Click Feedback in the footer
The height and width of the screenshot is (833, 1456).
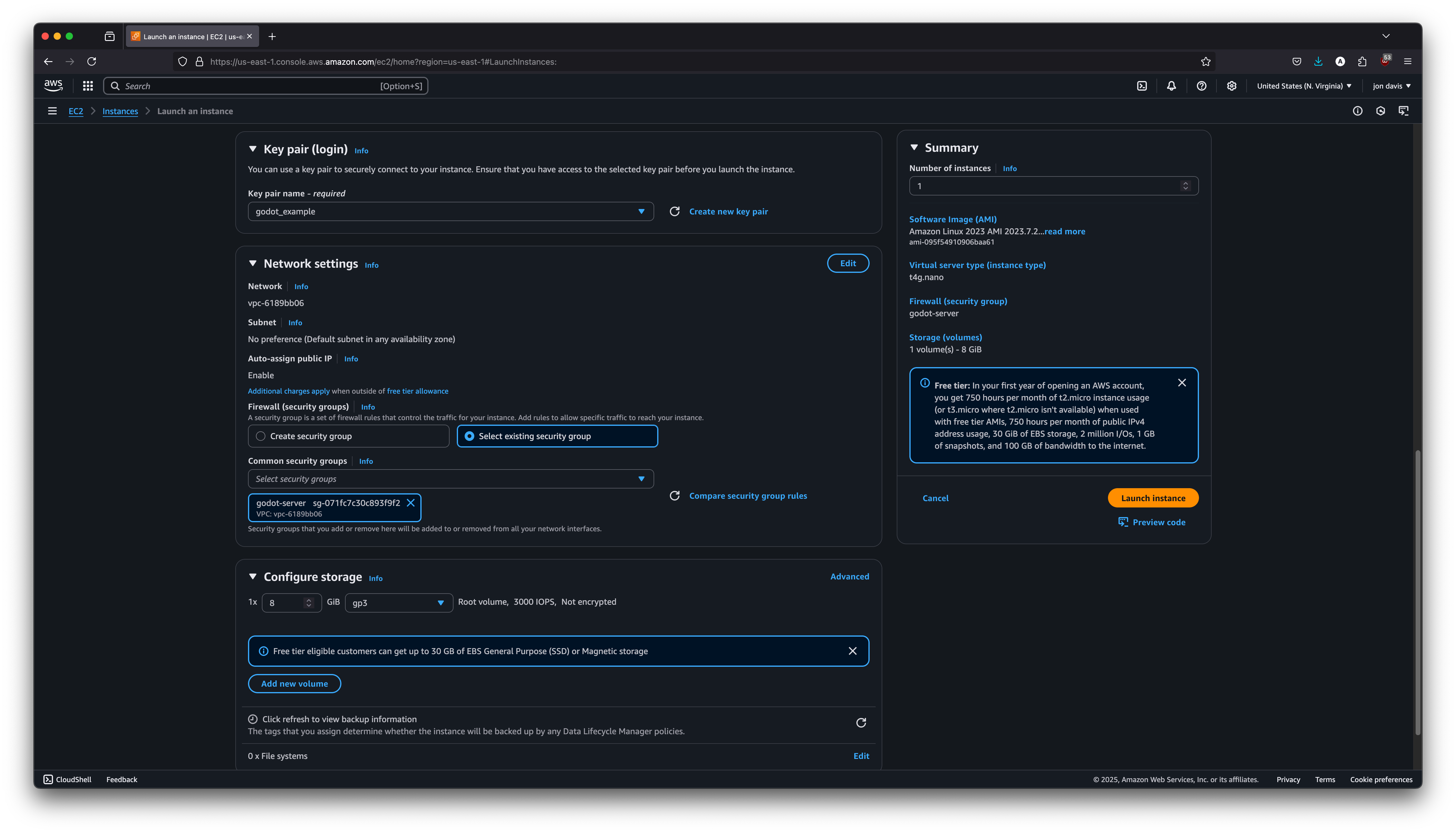[x=122, y=779]
